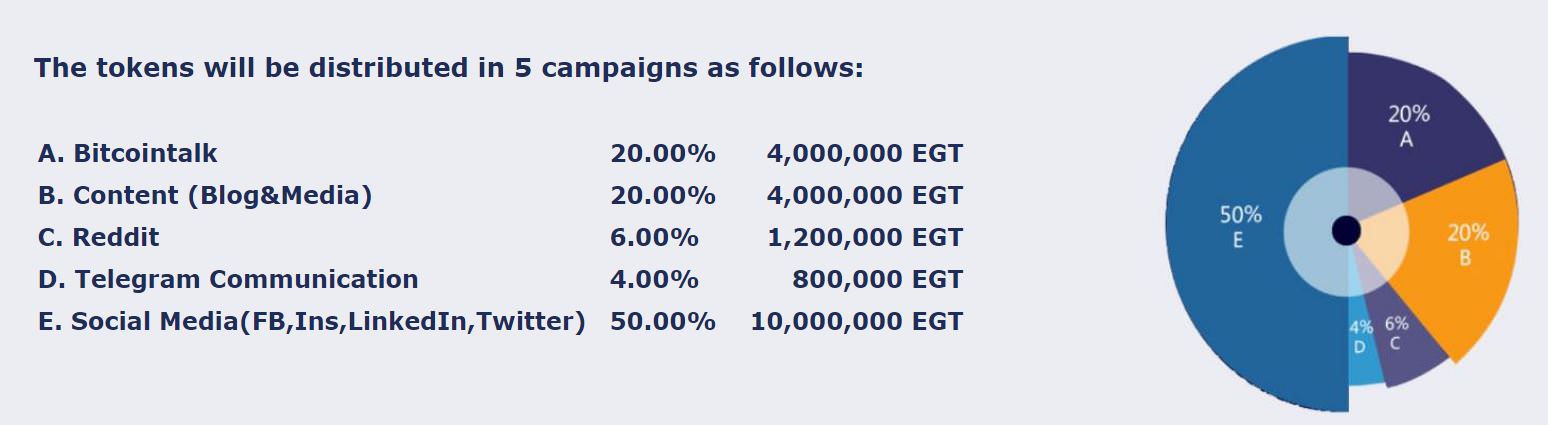Click the 6.00% percentage value
Image resolution: width=1548 pixels, height=425 pixels.
[654, 237]
